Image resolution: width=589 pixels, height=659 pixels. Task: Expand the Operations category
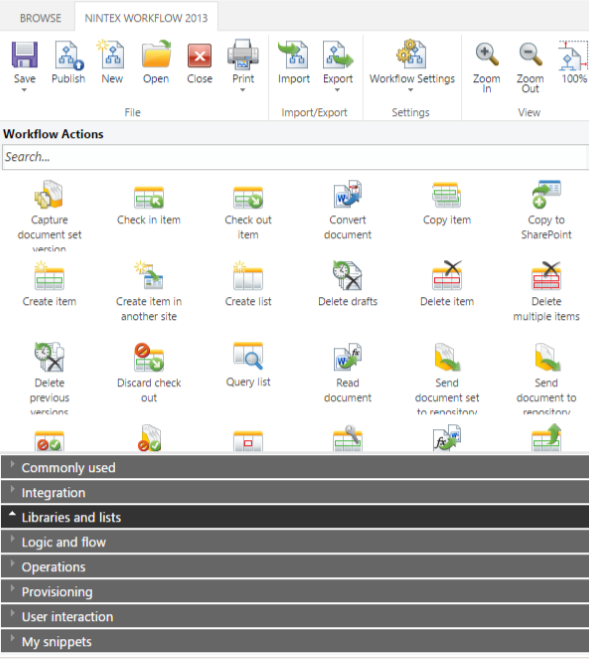(295, 567)
